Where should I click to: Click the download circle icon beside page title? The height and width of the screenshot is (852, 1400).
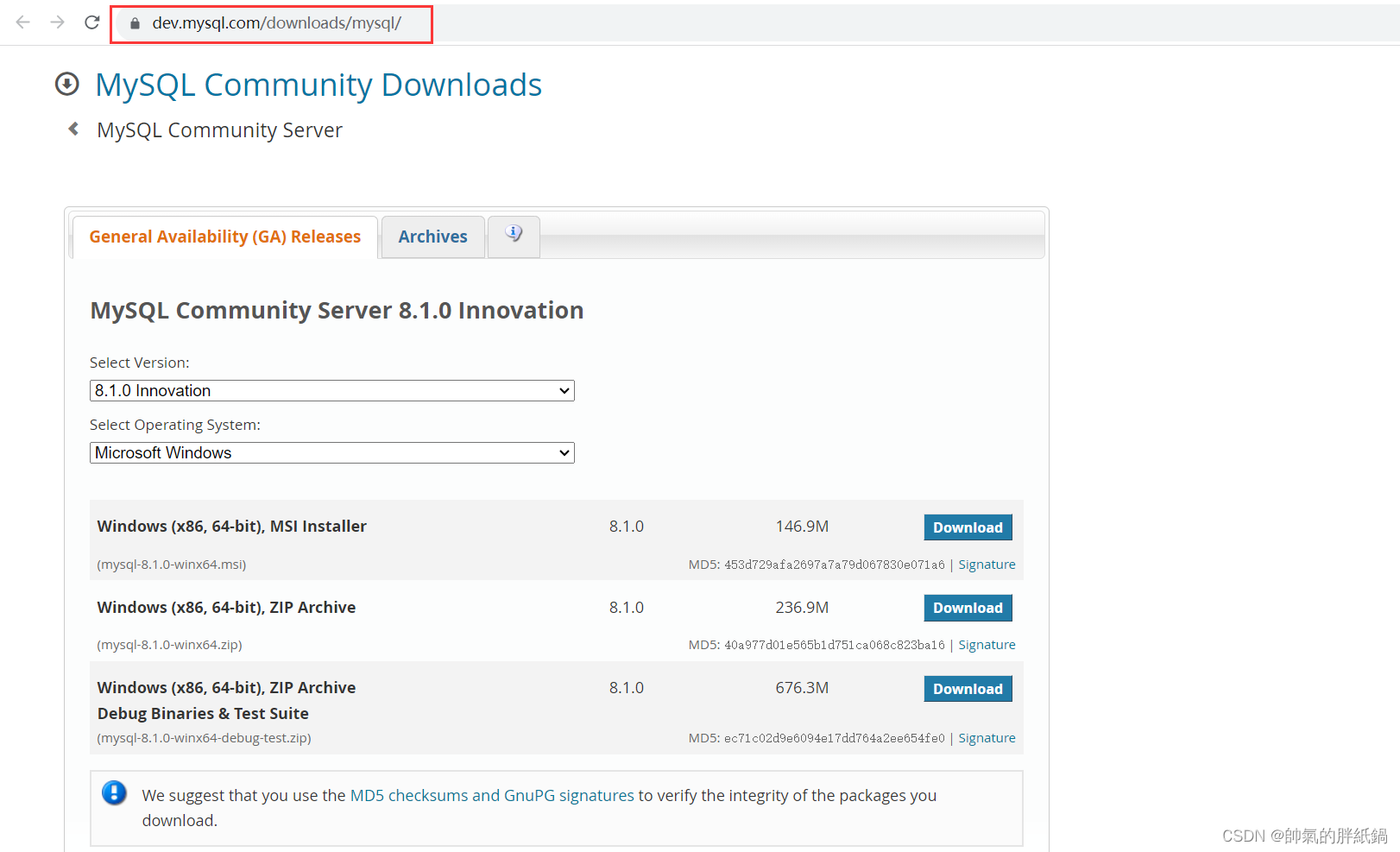pyautogui.click(x=67, y=84)
